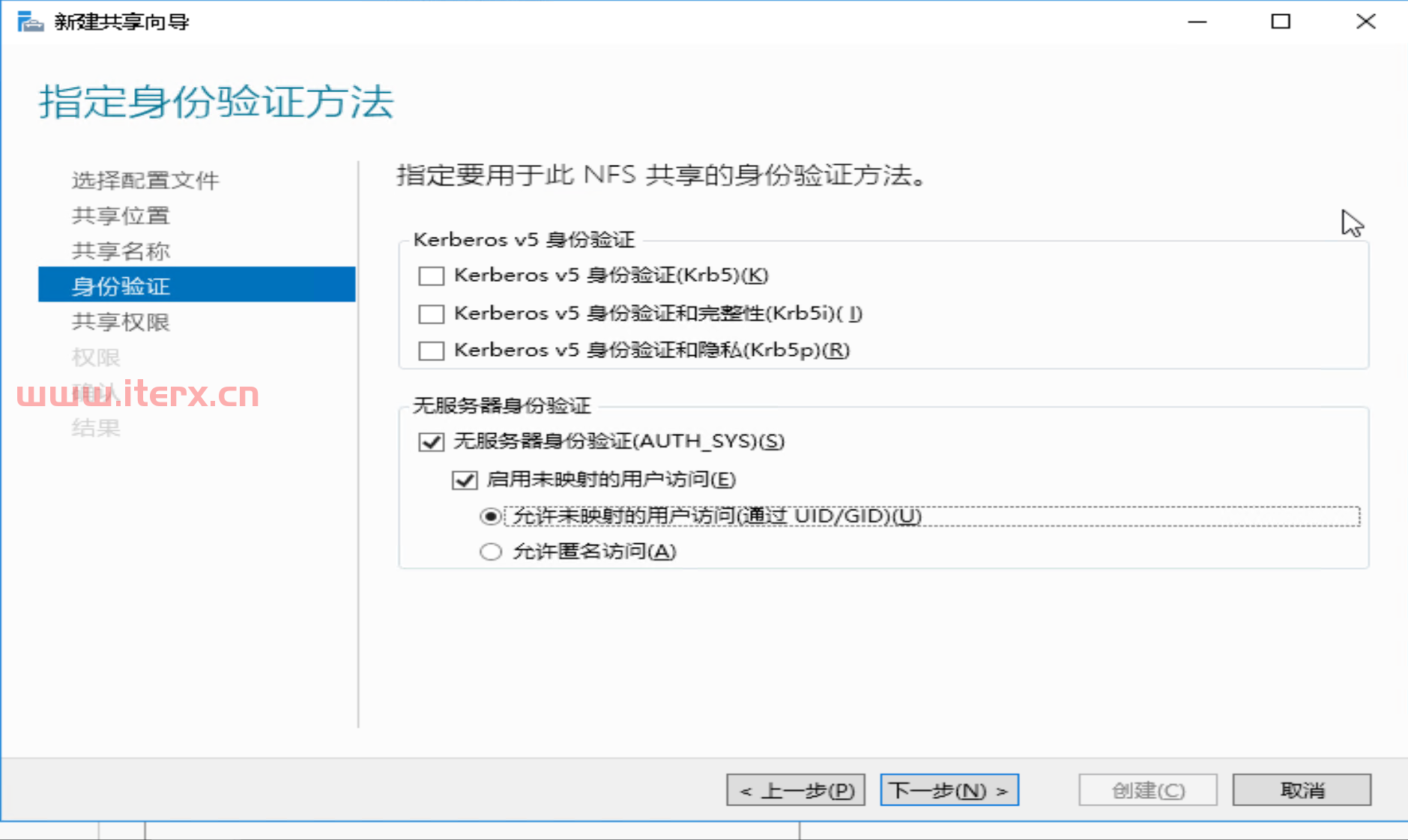Maximize the 新建共享向导 window
Image resolution: width=1408 pixels, height=840 pixels.
pyautogui.click(x=1281, y=22)
